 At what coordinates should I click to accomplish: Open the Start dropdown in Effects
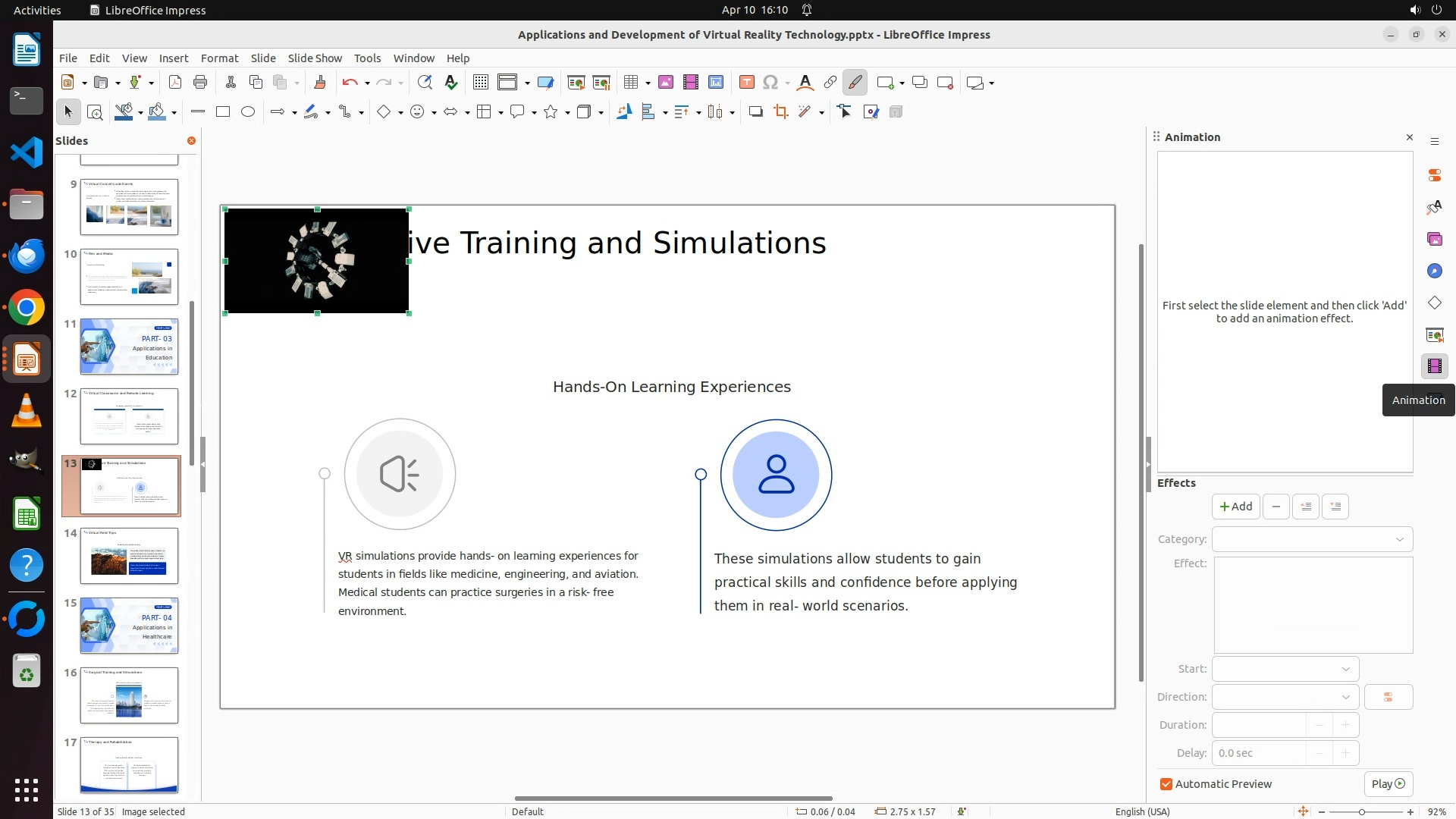(1285, 669)
